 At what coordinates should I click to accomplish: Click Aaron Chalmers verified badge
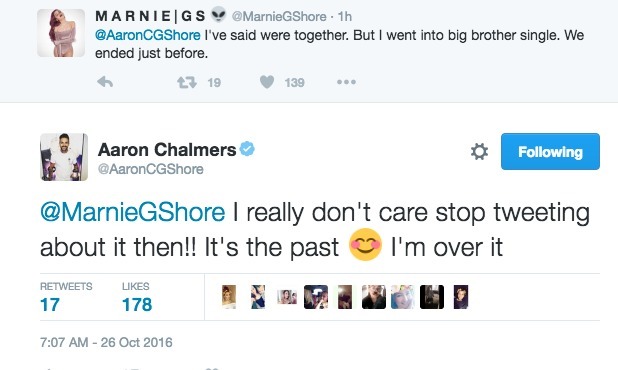(x=247, y=149)
